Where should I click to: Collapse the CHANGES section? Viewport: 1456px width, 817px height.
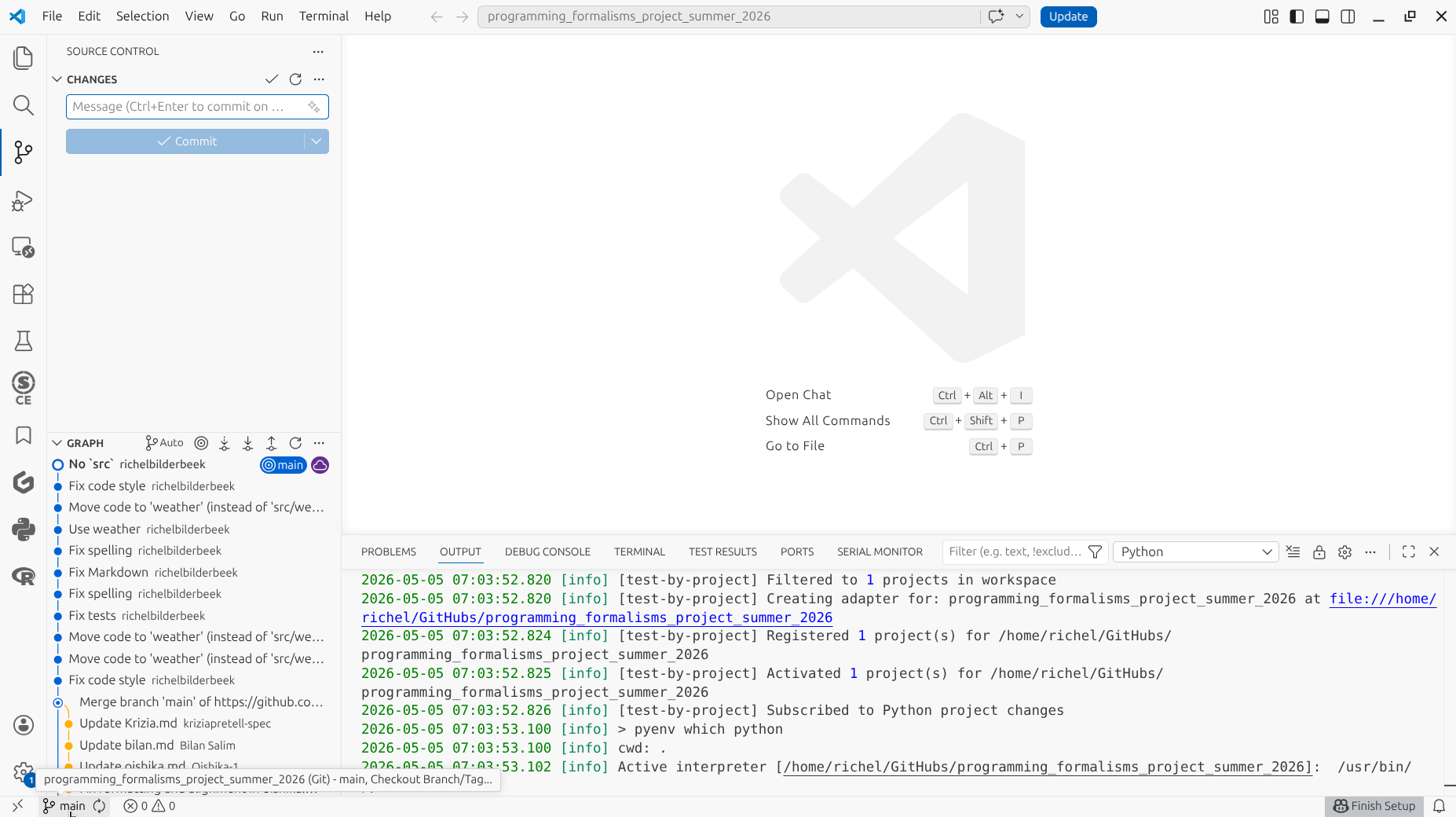pos(57,79)
